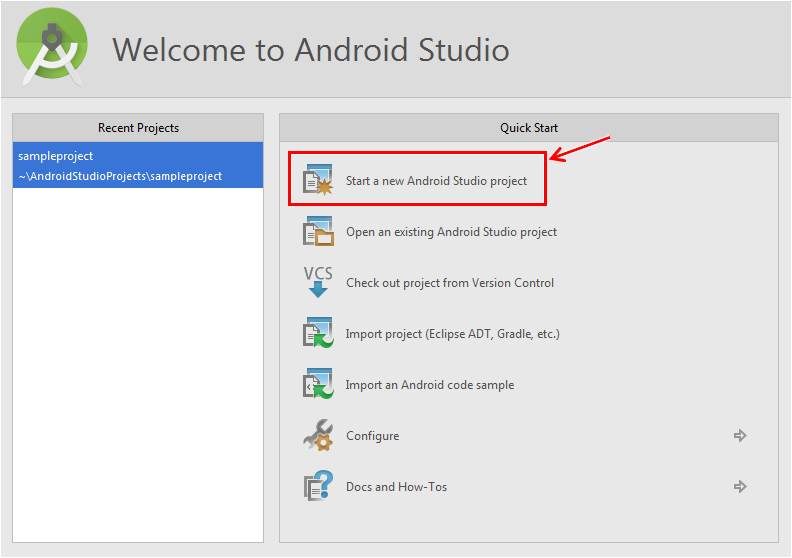
Task: Expand the Docs and How-Tos arrow
Action: (740, 487)
